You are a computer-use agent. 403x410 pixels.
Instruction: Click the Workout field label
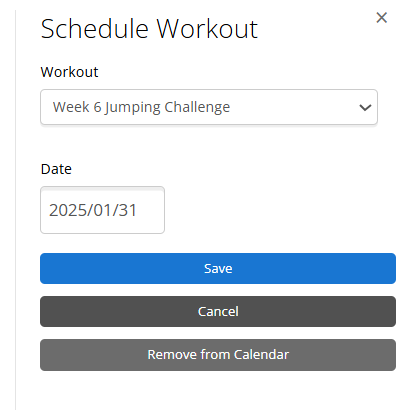click(69, 72)
